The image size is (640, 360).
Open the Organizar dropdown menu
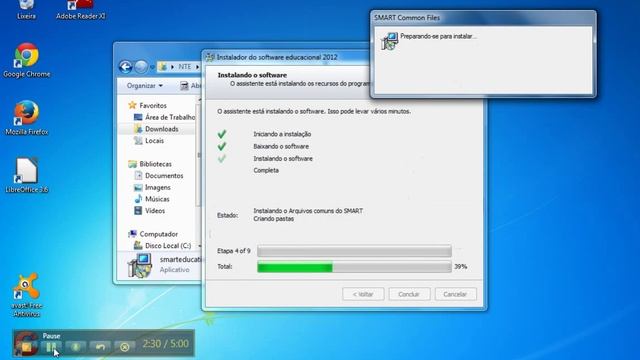(144, 86)
